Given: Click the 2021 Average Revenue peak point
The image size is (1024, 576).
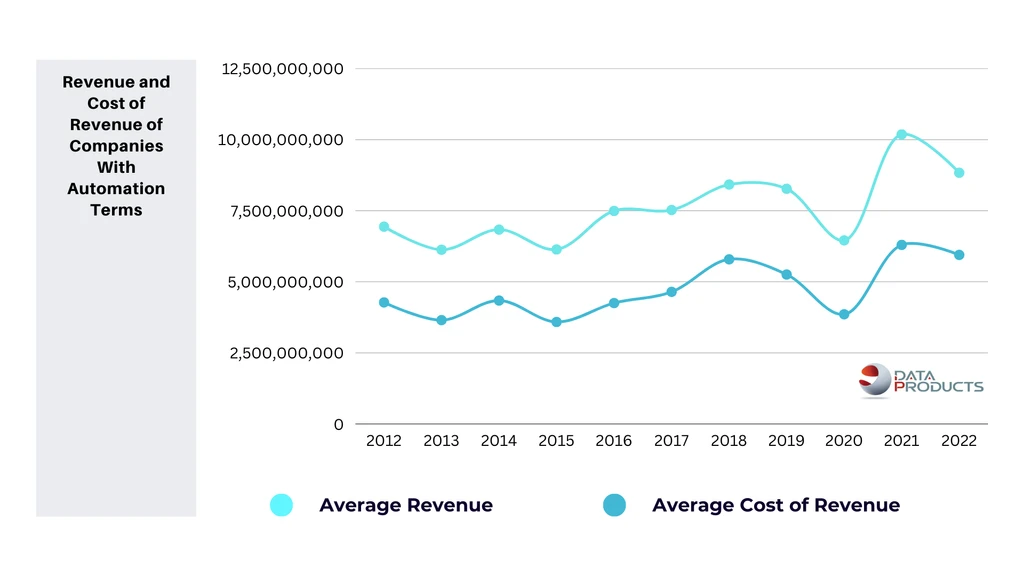Looking at the screenshot, I should 901,134.
